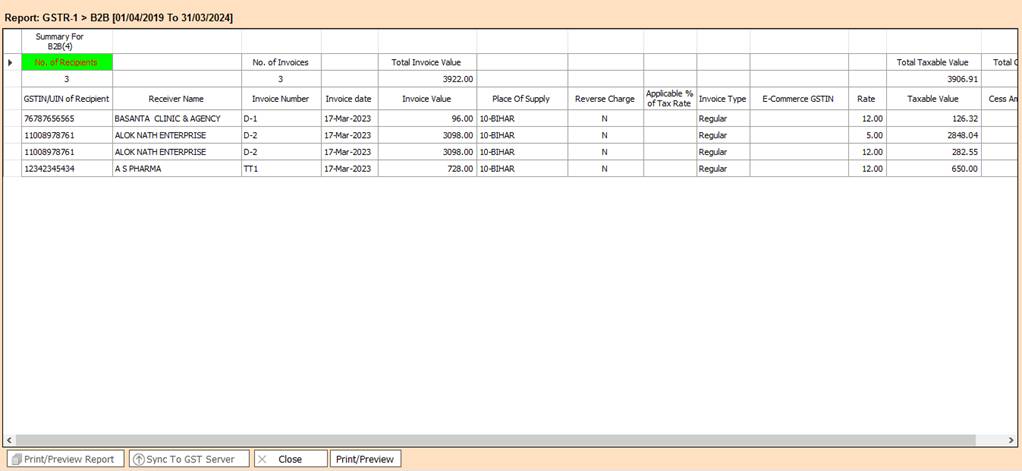
Task: Close the GSTR-1 B2B report
Action: tap(290, 459)
